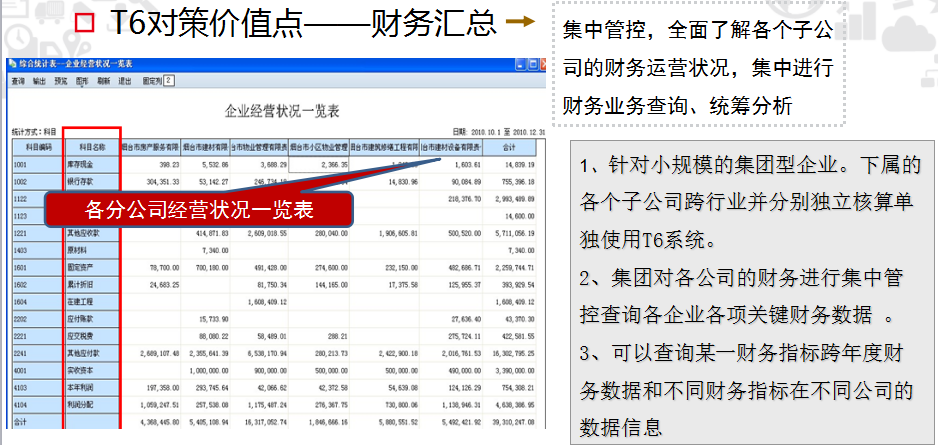Select account code 1601 row
Image resolution: width=938 pixels, height=445 pixels.
tap(38, 268)
